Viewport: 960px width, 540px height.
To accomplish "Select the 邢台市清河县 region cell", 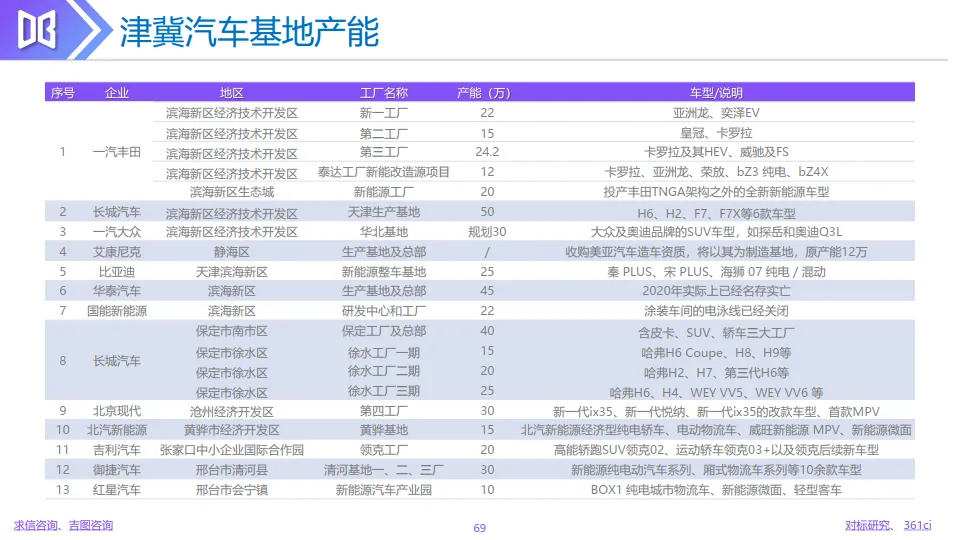I will 231,470.
